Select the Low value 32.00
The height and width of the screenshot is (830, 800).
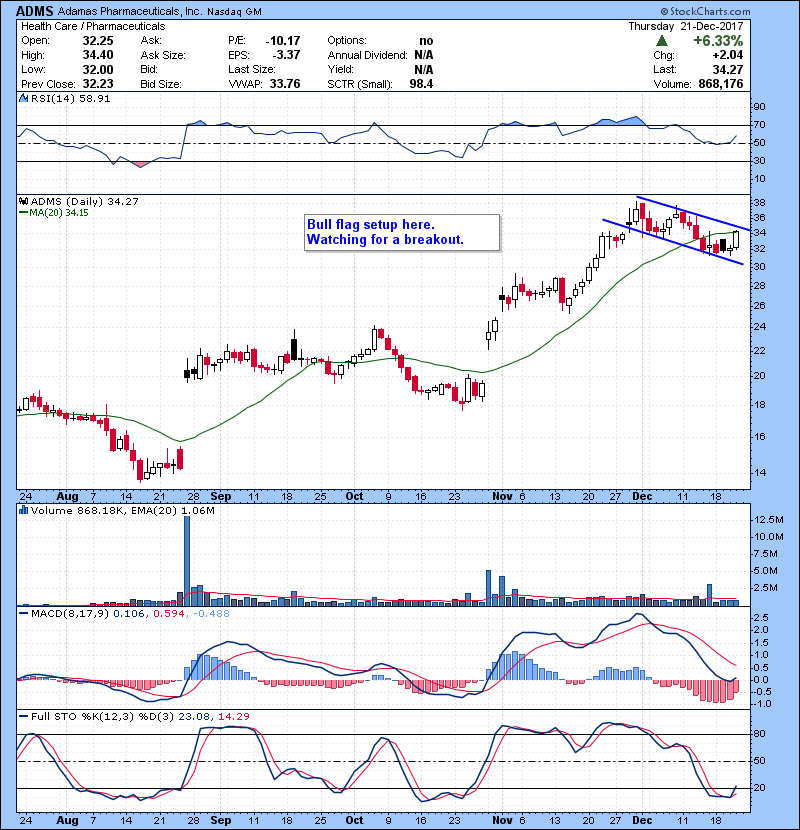(x=98, y=69)
